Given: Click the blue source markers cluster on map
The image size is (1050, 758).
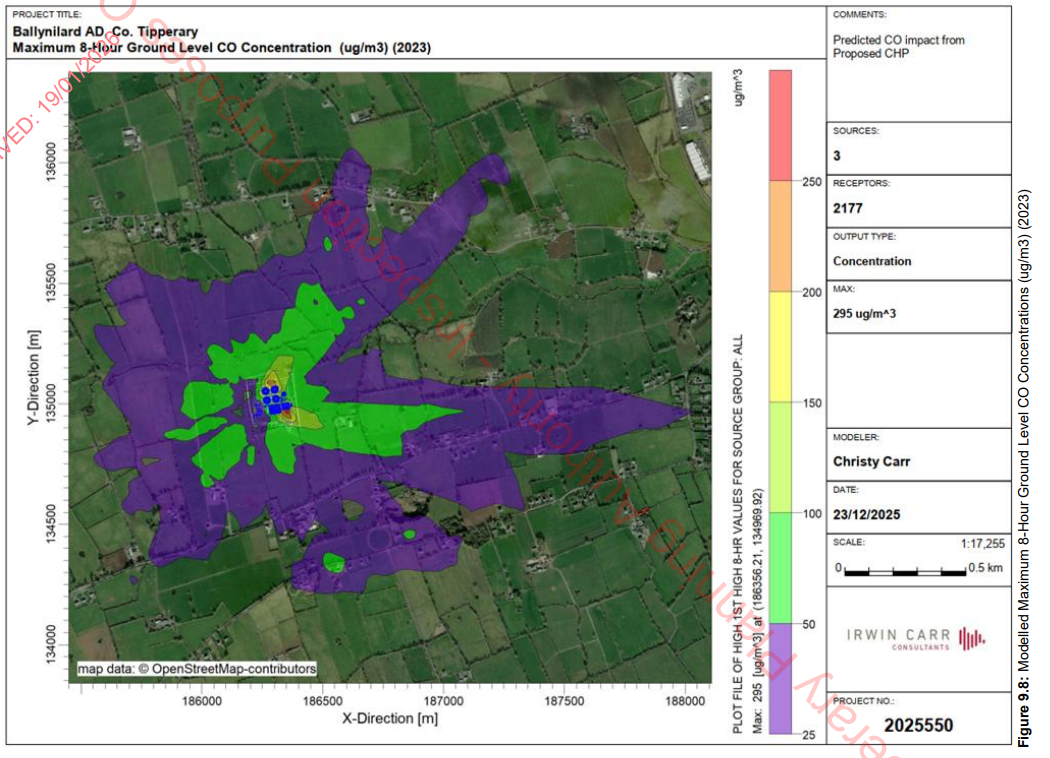Looking at the screenshot, I should [274, 398].
